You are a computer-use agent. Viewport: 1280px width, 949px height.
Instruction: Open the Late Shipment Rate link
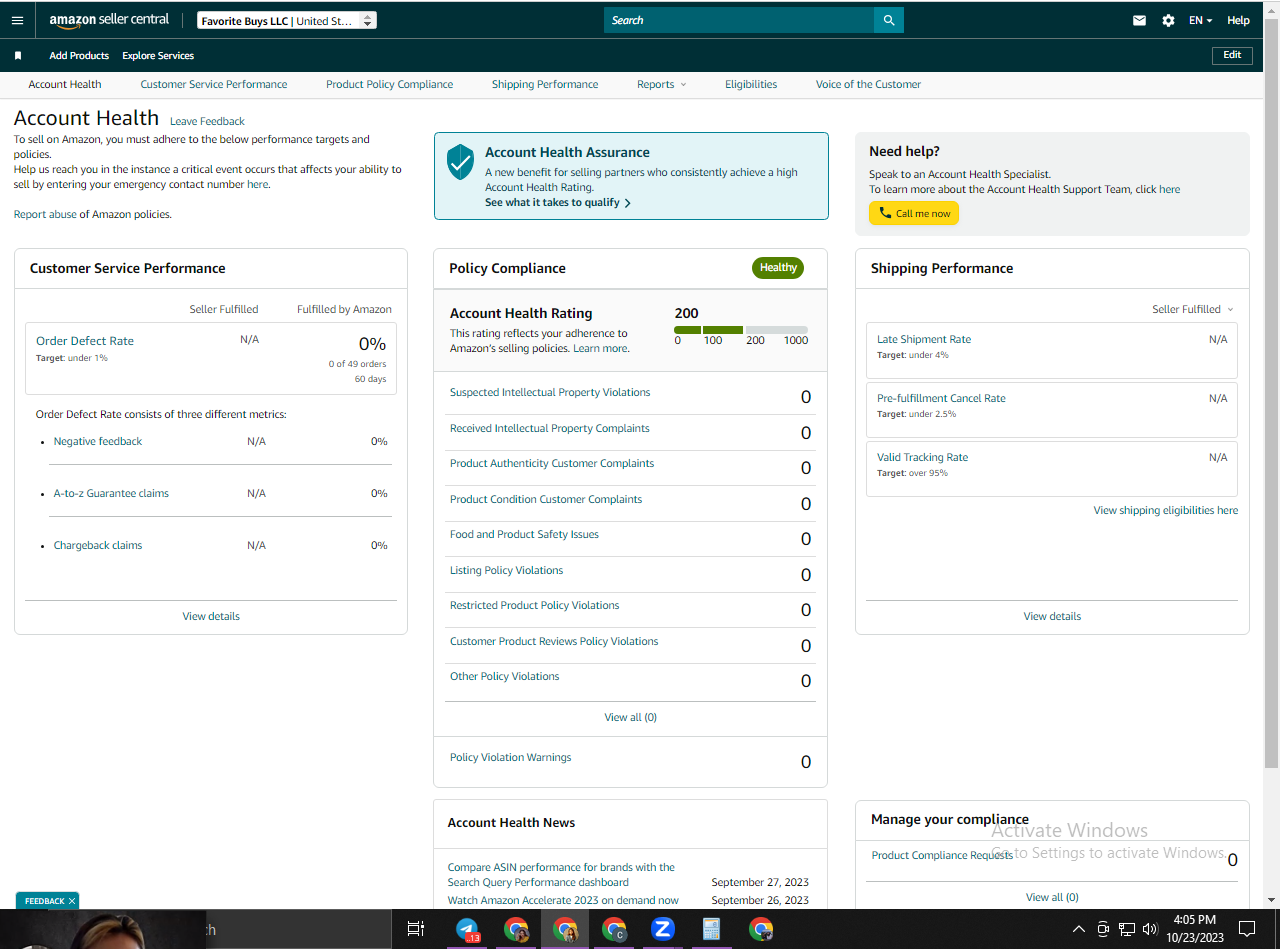point(924,339)
